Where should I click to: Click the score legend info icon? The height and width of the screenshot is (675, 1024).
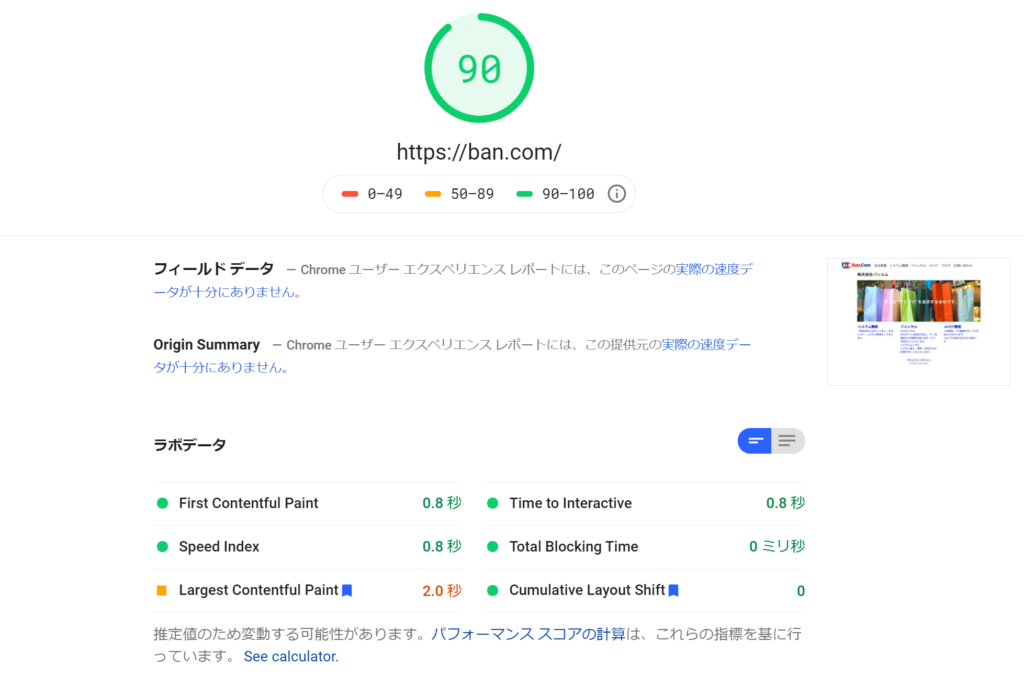click(617, 194)
